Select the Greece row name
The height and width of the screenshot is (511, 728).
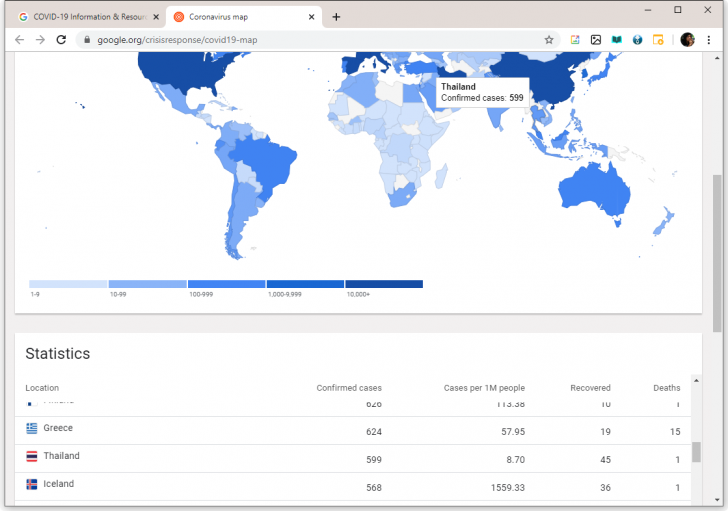tap(58, 428)
